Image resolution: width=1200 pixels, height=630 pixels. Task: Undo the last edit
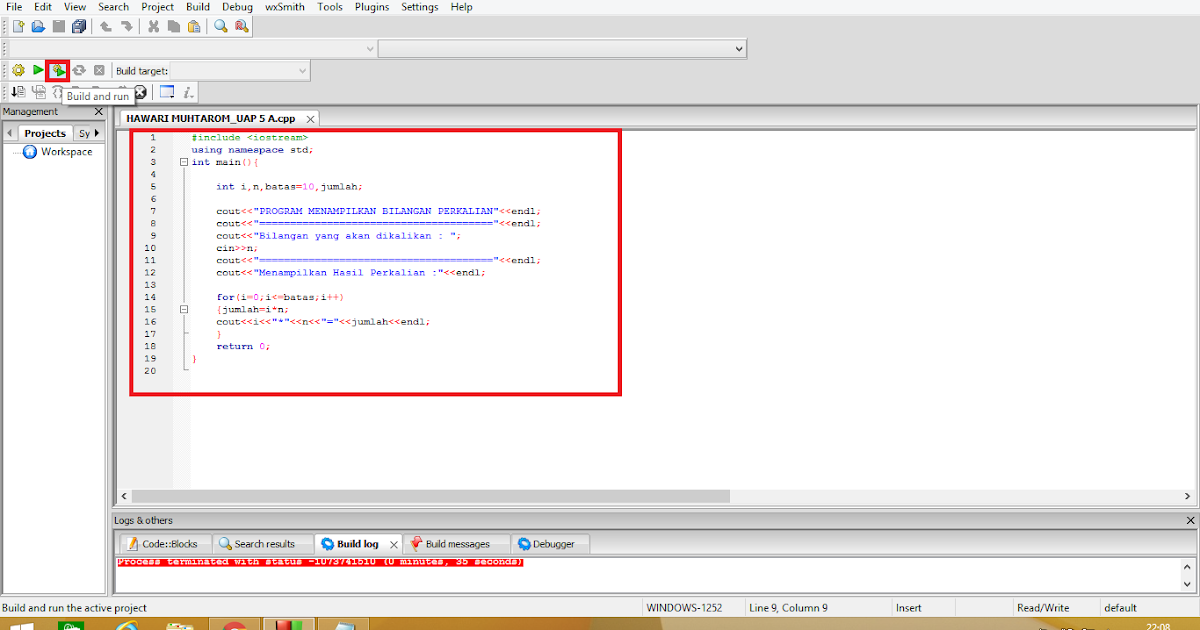pos(105,27)
